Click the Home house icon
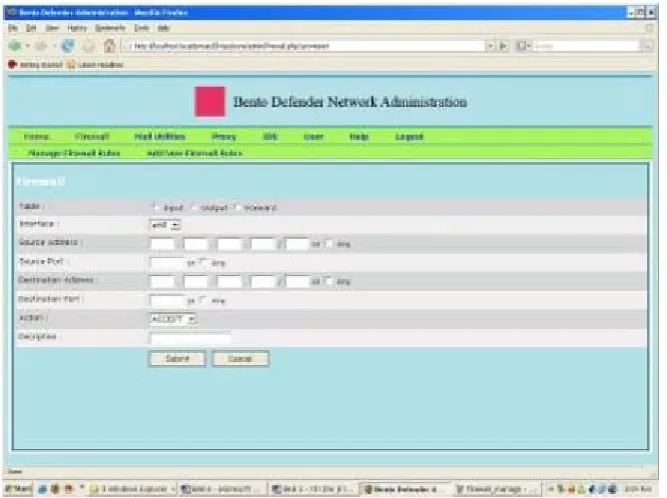The image size is (667, 498). click(x=109, y=46)
